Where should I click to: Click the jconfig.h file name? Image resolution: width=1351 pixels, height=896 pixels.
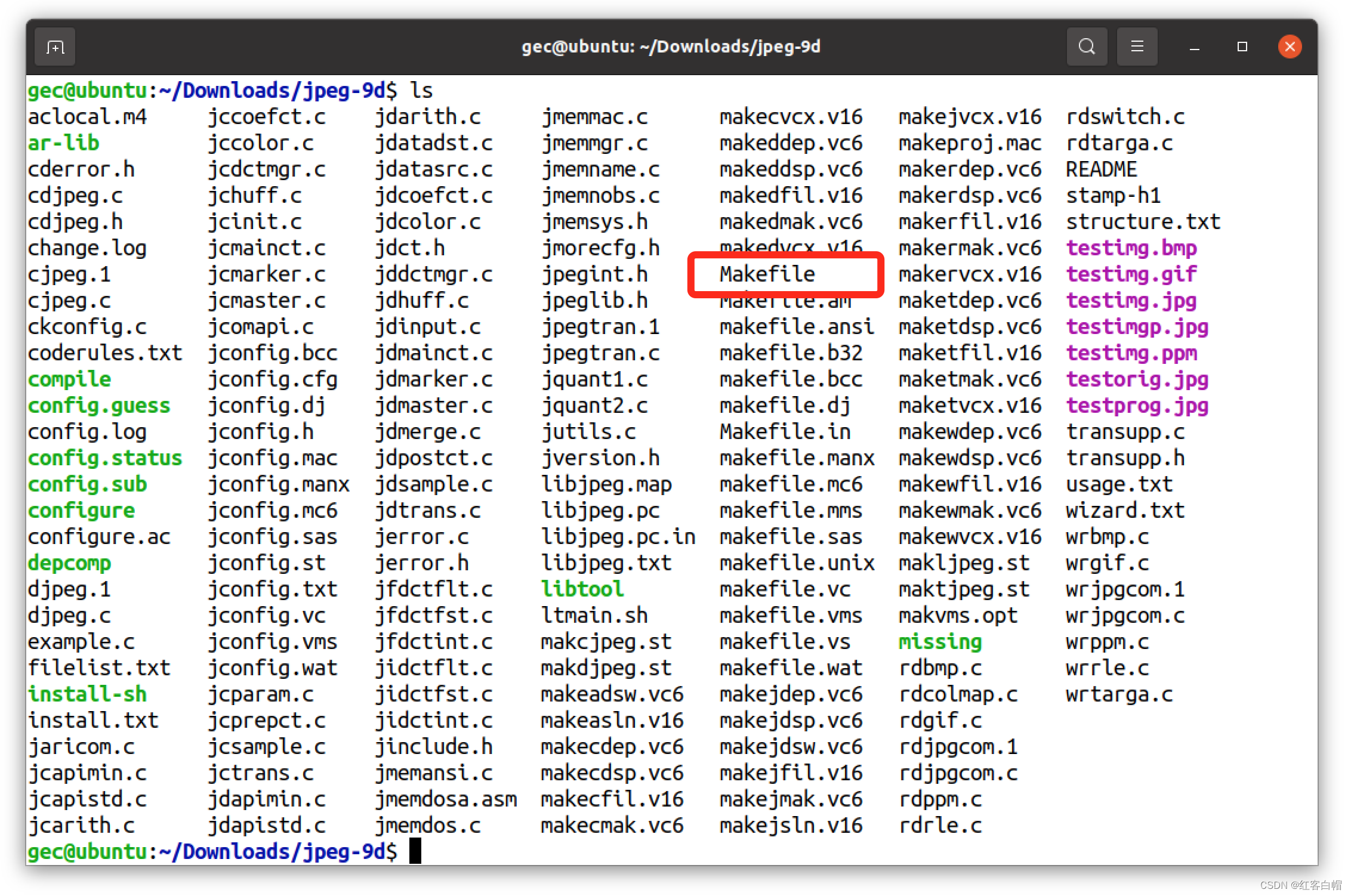tap(260, 432)
